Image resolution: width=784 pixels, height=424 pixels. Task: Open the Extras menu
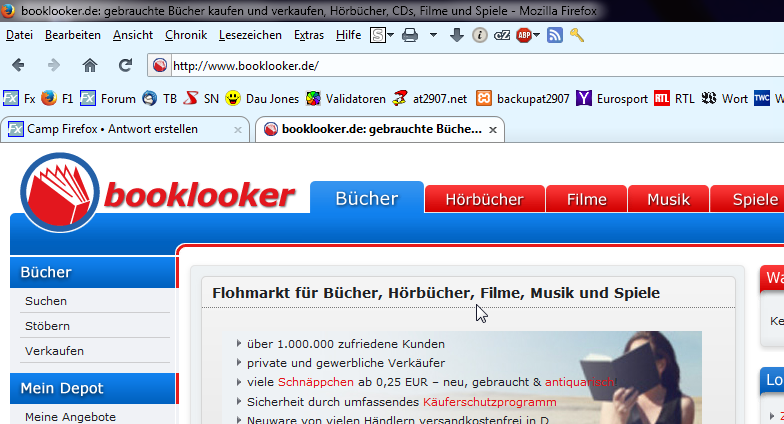point(308,35)
